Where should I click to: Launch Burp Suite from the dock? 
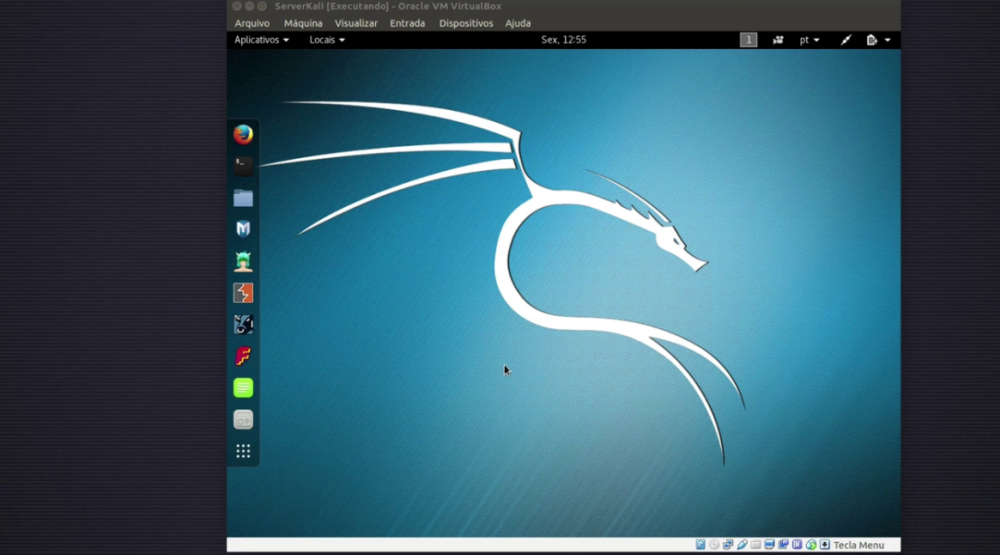pos(243,293)
